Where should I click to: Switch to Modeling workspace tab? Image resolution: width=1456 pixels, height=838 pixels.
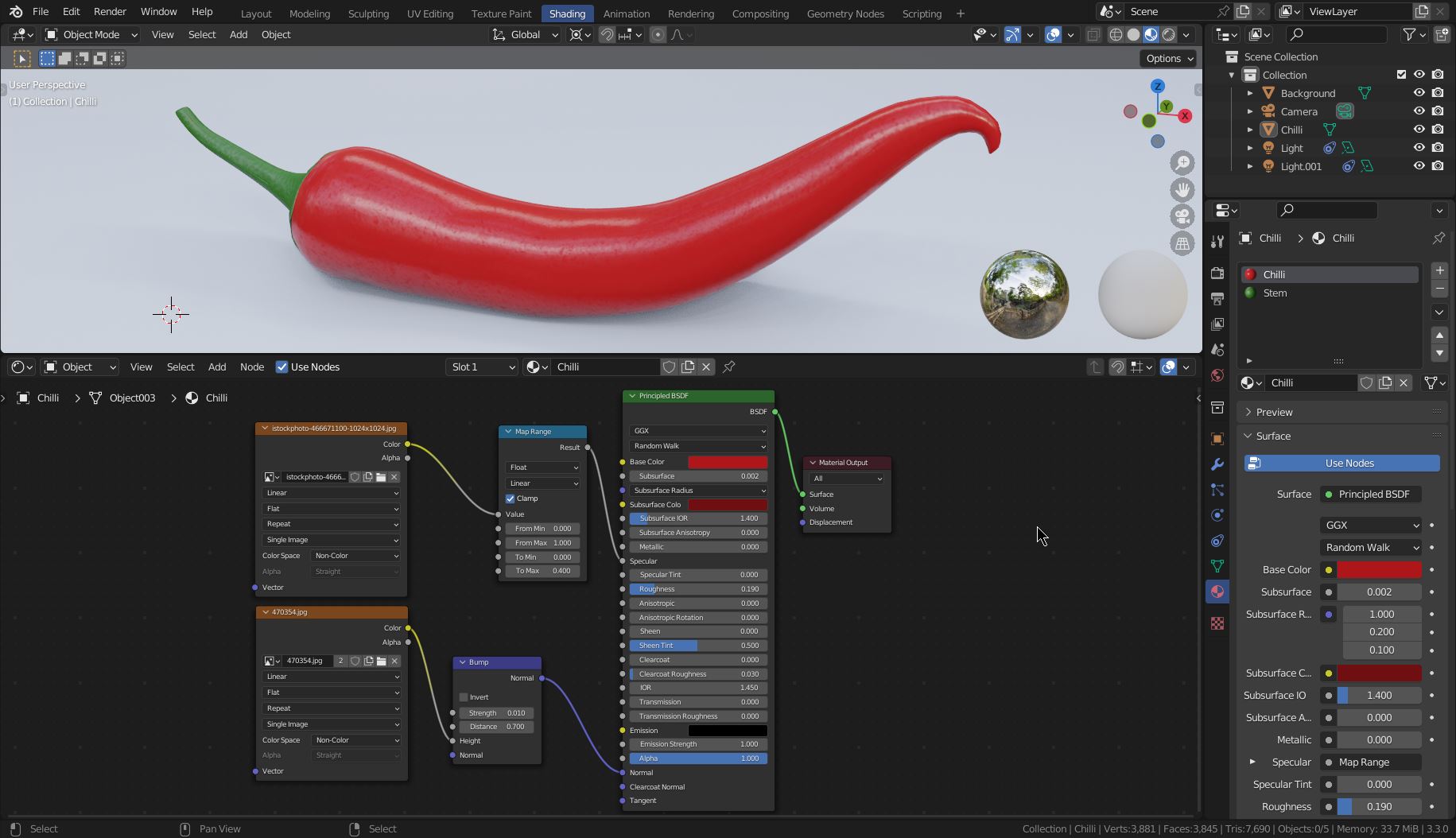[309, 14]
